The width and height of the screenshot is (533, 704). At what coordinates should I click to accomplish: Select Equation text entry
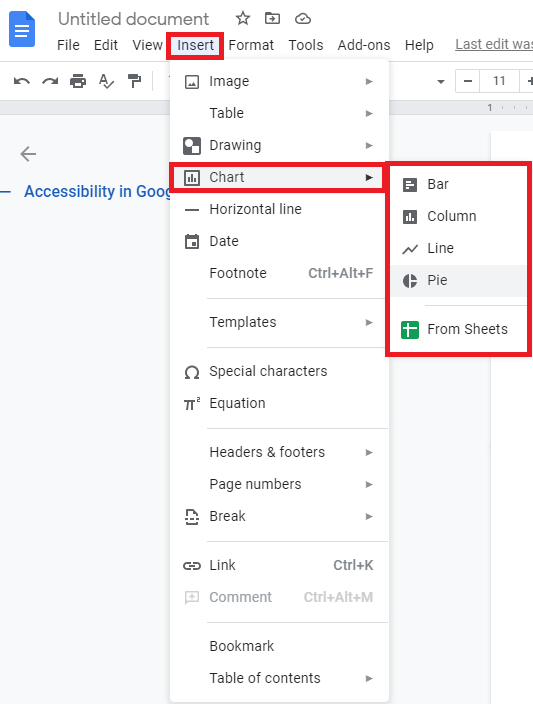pyautogui.click(x=237, y=404)
